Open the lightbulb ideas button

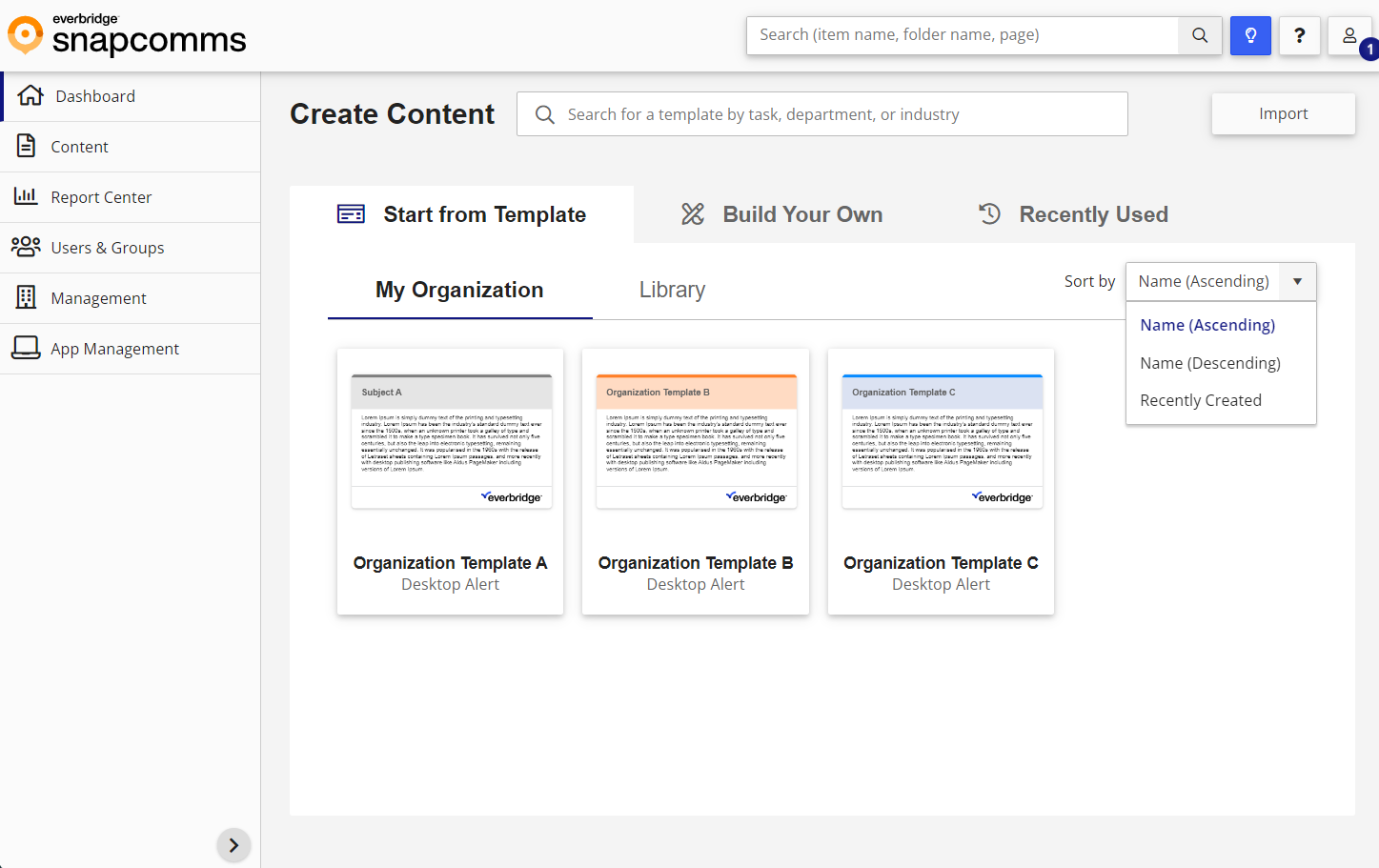(x=1250, y=35)
